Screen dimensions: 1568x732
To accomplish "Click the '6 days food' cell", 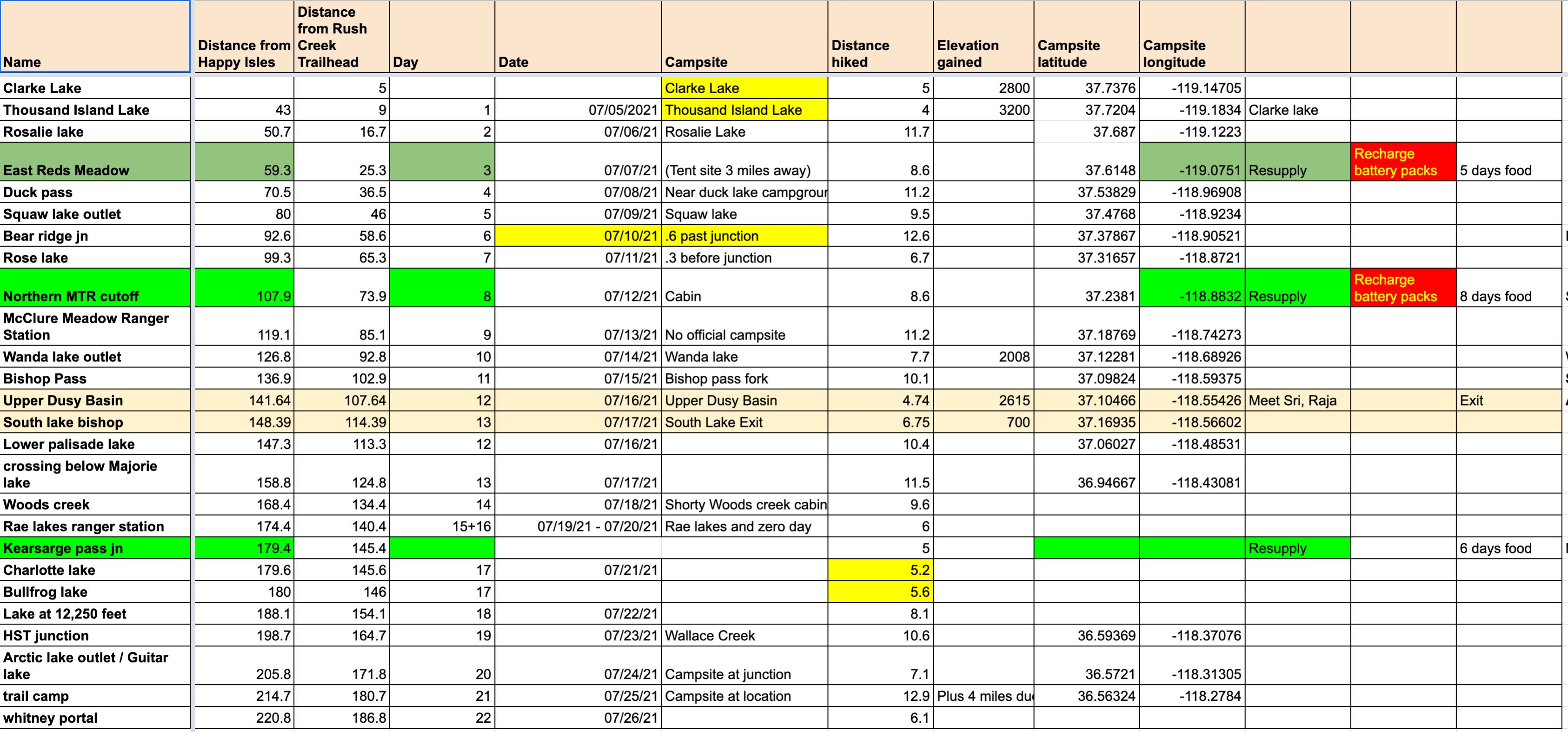I will pos(1509,548).
